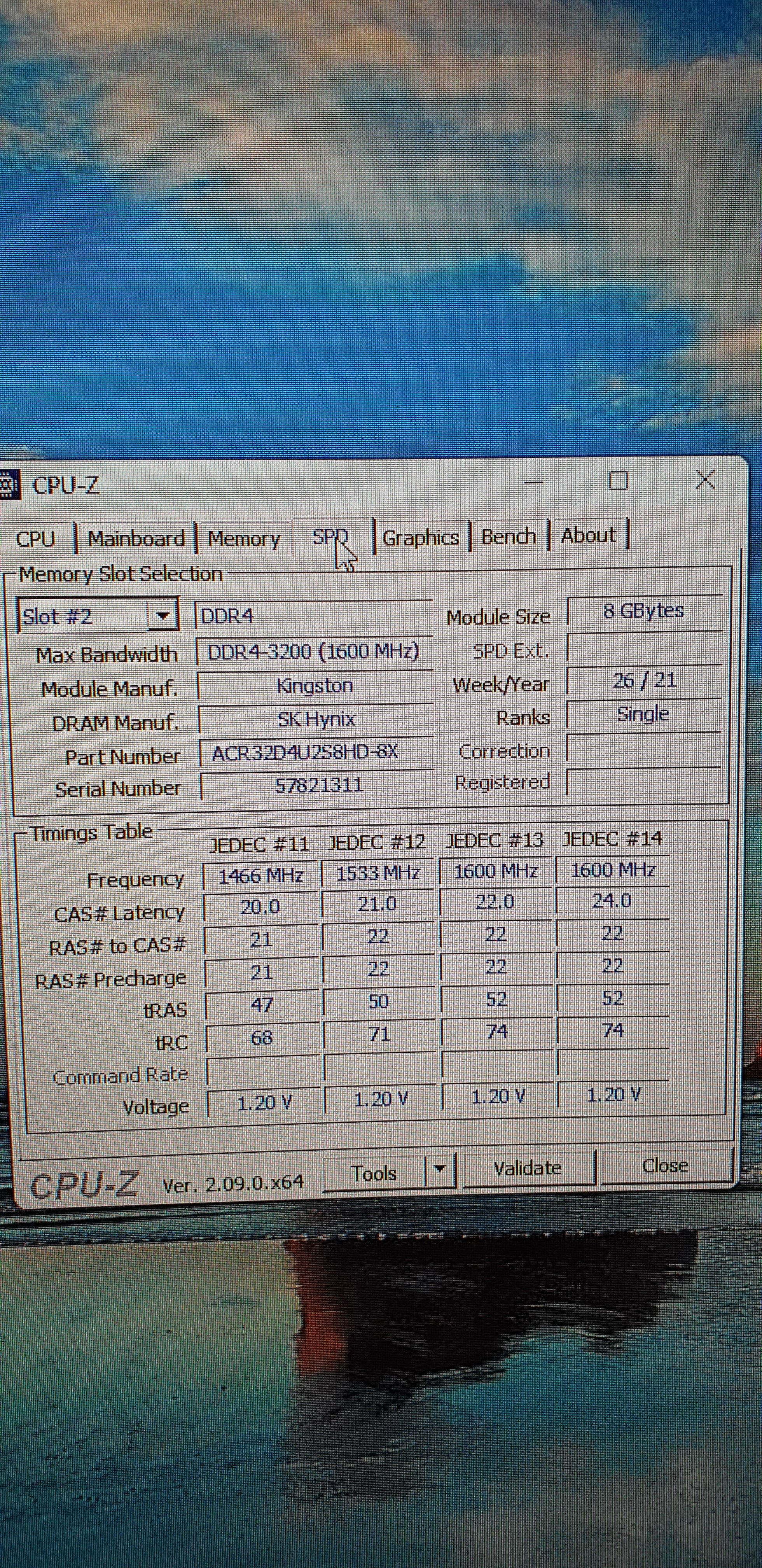Minimize the CPU-Z window
Viewport: 762px width, 1568px height.
click(534, 483)
